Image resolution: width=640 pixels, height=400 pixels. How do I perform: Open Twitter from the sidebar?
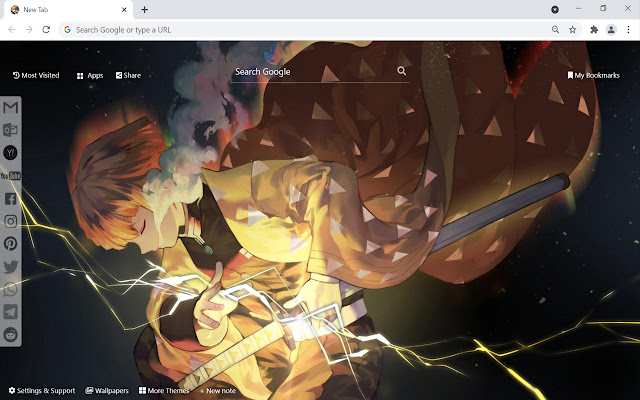11,267
